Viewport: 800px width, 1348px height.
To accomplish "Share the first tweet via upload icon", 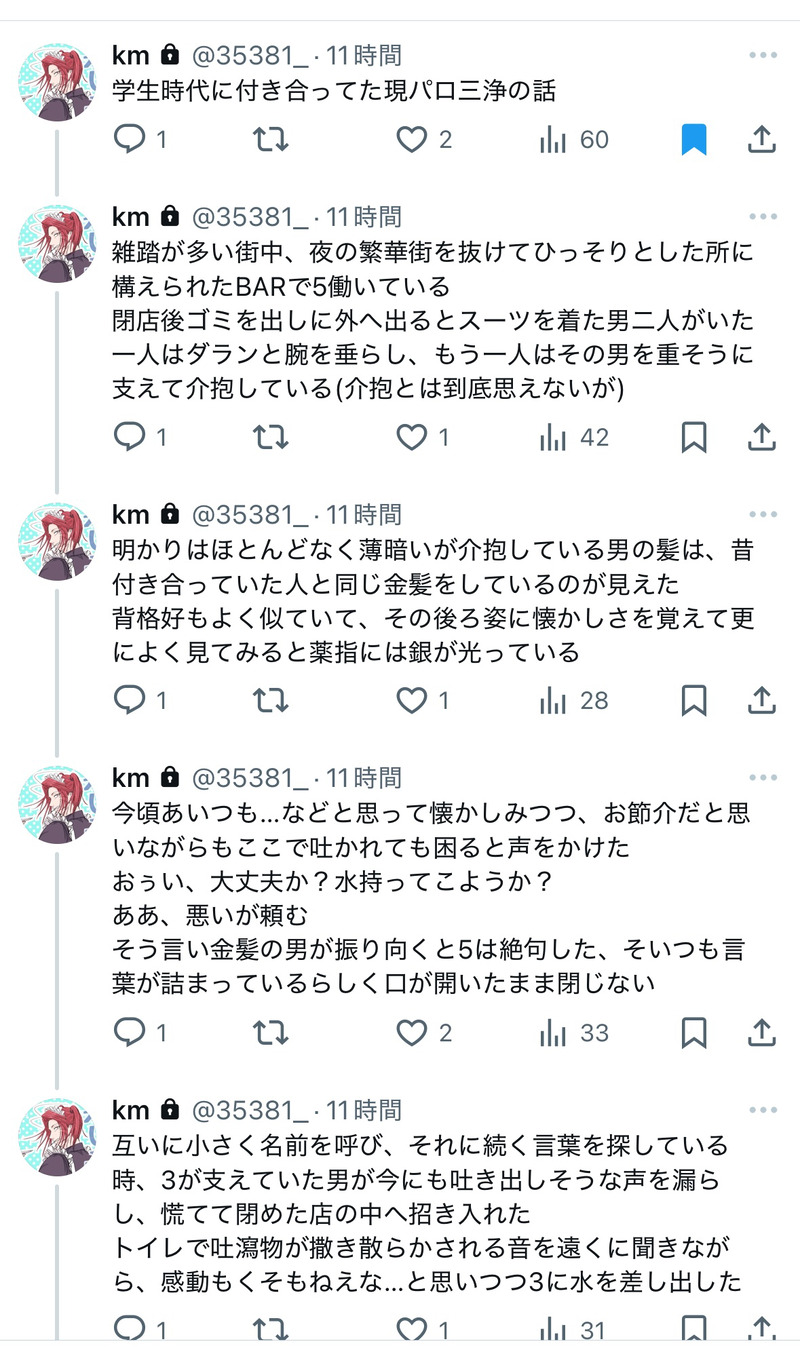I will [x=762, y=140].
